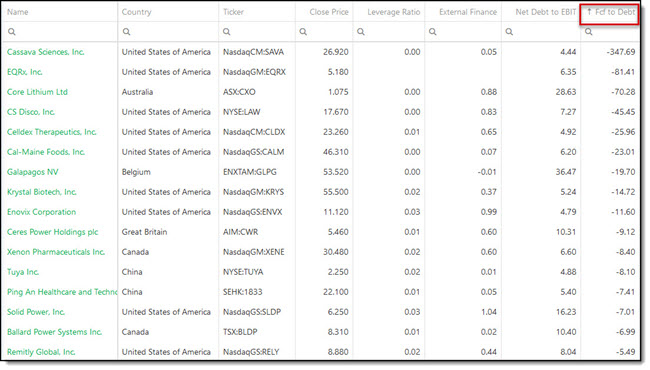
Task: Click Name column filter field
Action: [x=60, y=32]
